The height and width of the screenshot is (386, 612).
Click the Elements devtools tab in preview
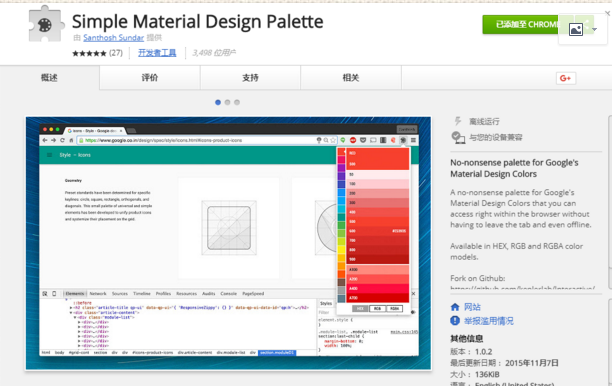click(75, 294)
